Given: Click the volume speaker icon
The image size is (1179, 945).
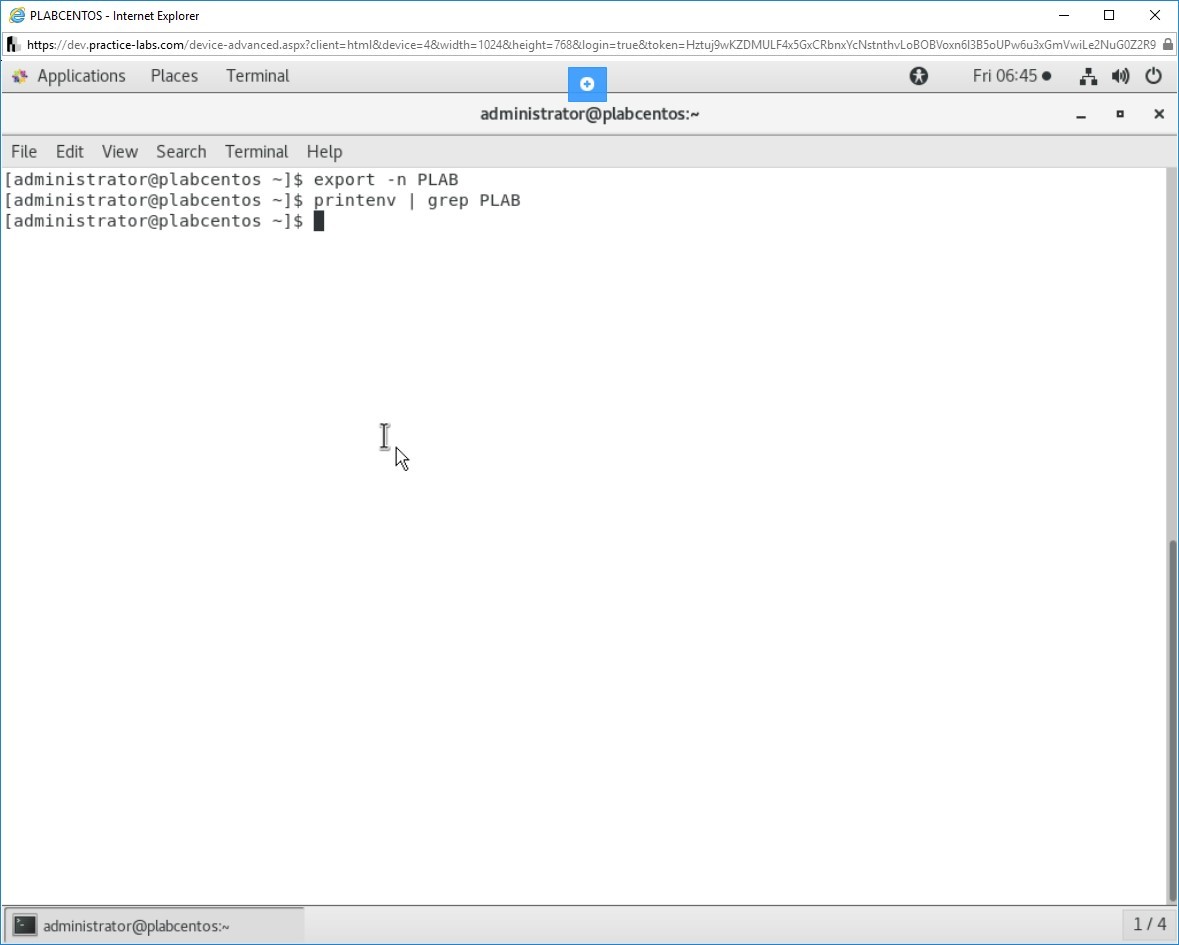Looking at the screenshot, I should [x=1120, y=76].
